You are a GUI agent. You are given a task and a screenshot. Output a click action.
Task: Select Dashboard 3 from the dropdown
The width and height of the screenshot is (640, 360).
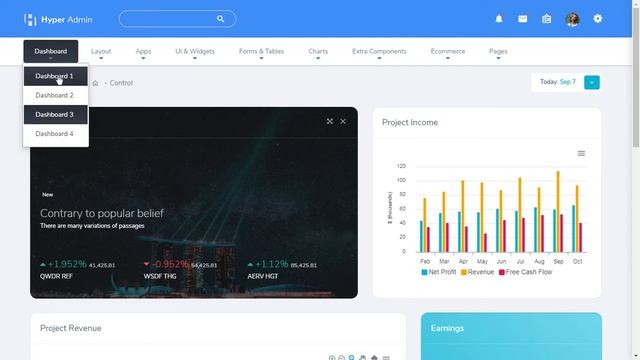(x=56, y=114)
